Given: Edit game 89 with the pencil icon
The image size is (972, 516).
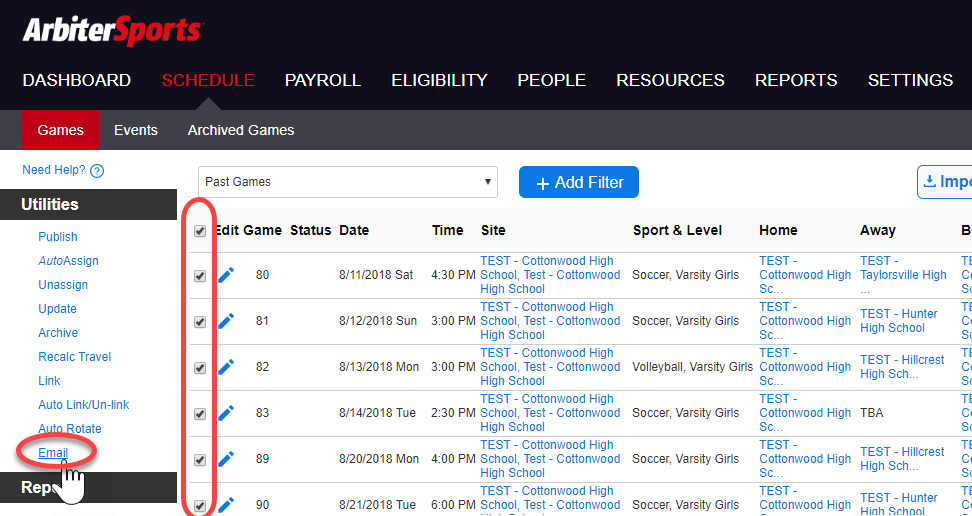Looking at the screenshot, I should tap(226, 458).
